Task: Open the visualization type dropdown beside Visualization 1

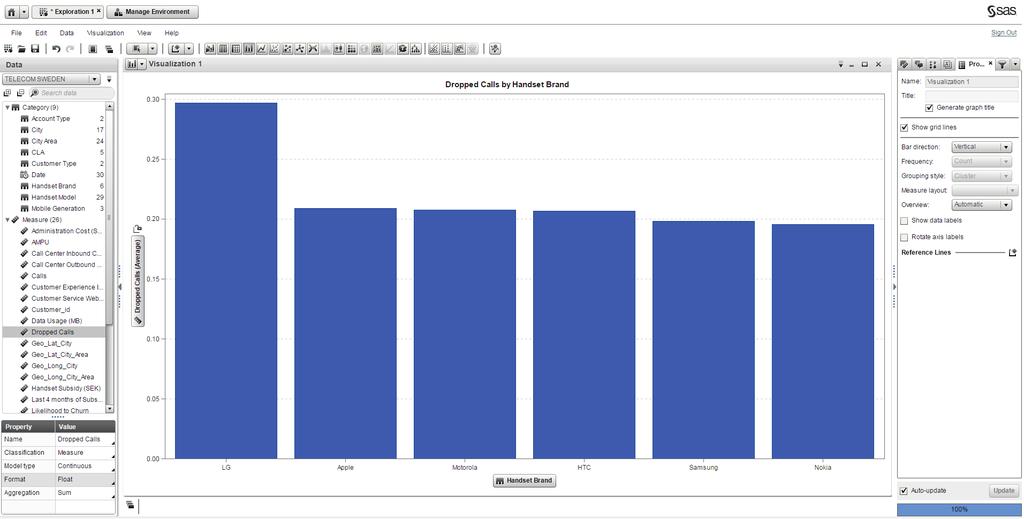Action: (142, 64)
